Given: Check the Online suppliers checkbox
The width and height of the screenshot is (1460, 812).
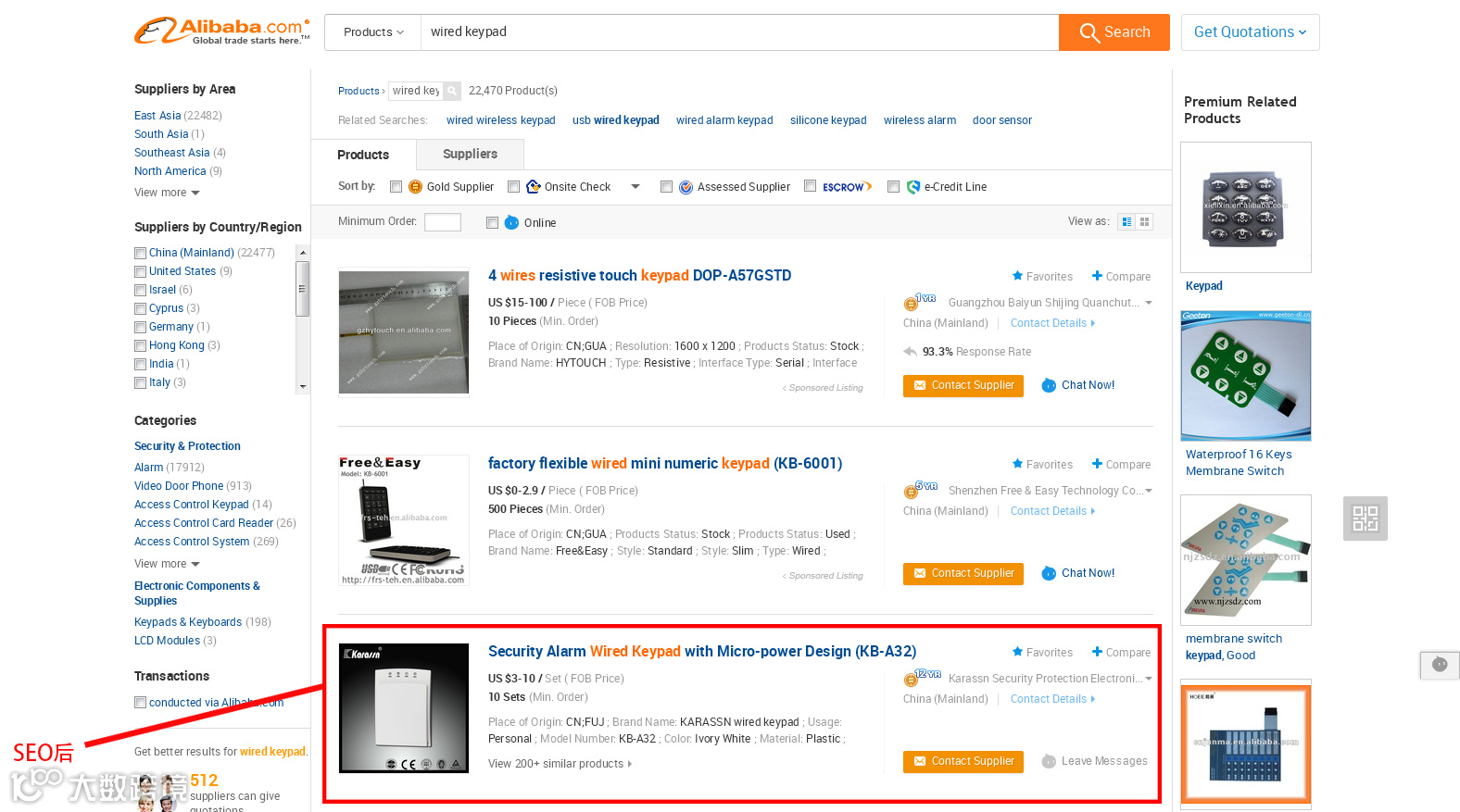Looking at the screenshot, I should click(493, 223).
